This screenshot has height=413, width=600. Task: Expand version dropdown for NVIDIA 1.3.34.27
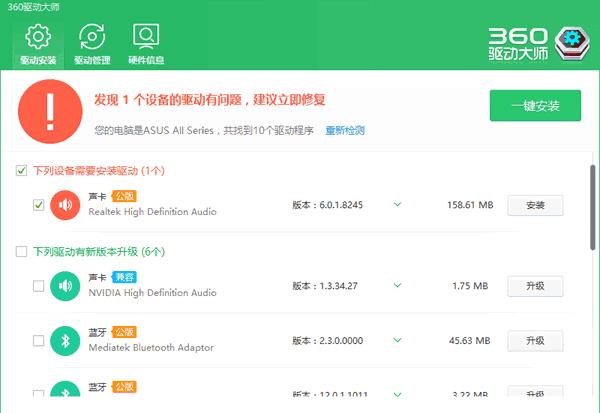(398, 285)
